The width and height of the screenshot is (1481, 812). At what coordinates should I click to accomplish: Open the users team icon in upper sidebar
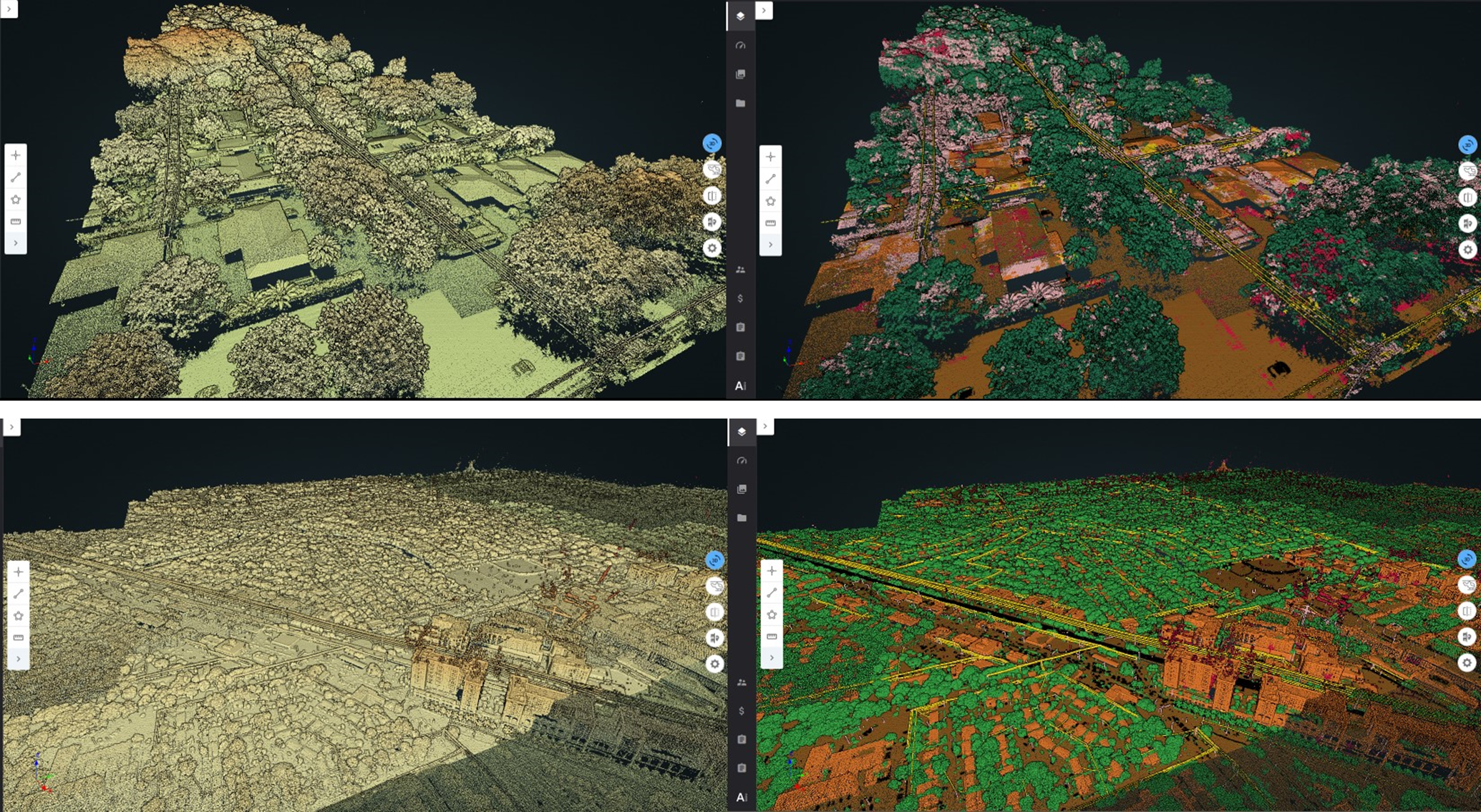[x=740, y=270]
